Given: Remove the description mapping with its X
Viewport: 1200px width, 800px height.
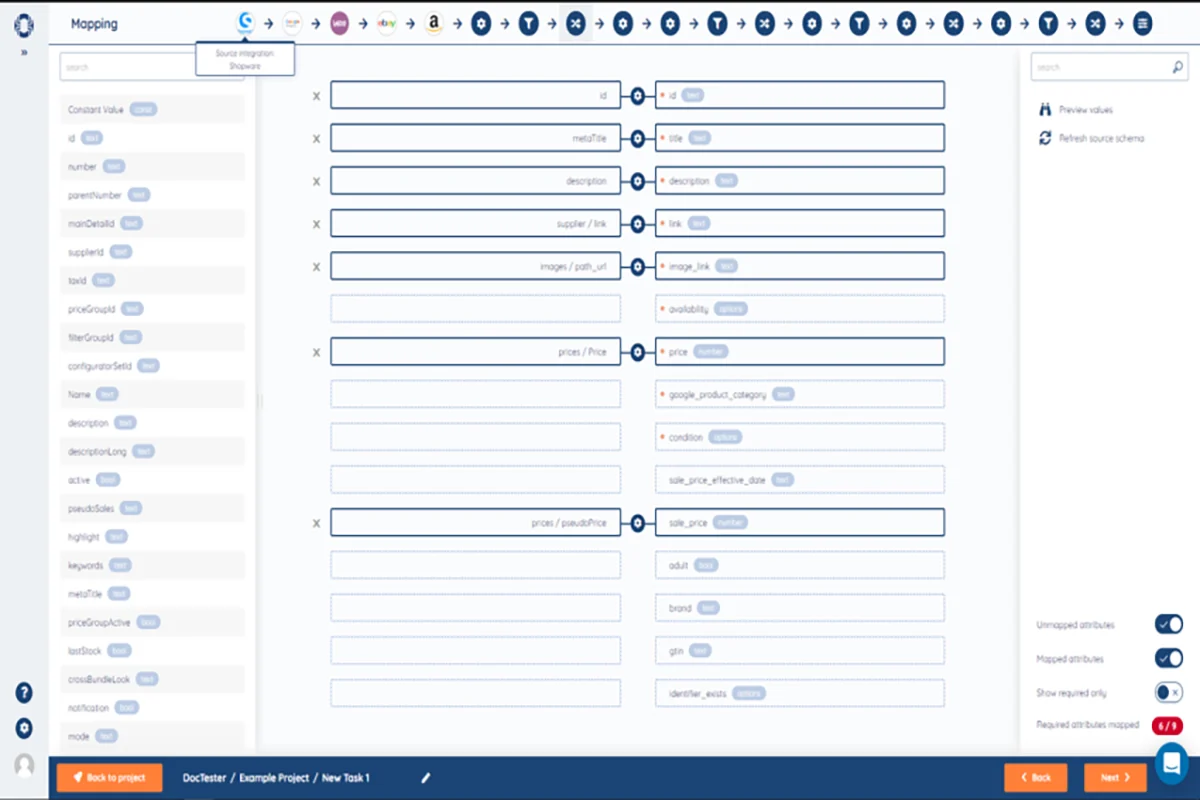Looking at the screenshot, I should pos(316,181).
